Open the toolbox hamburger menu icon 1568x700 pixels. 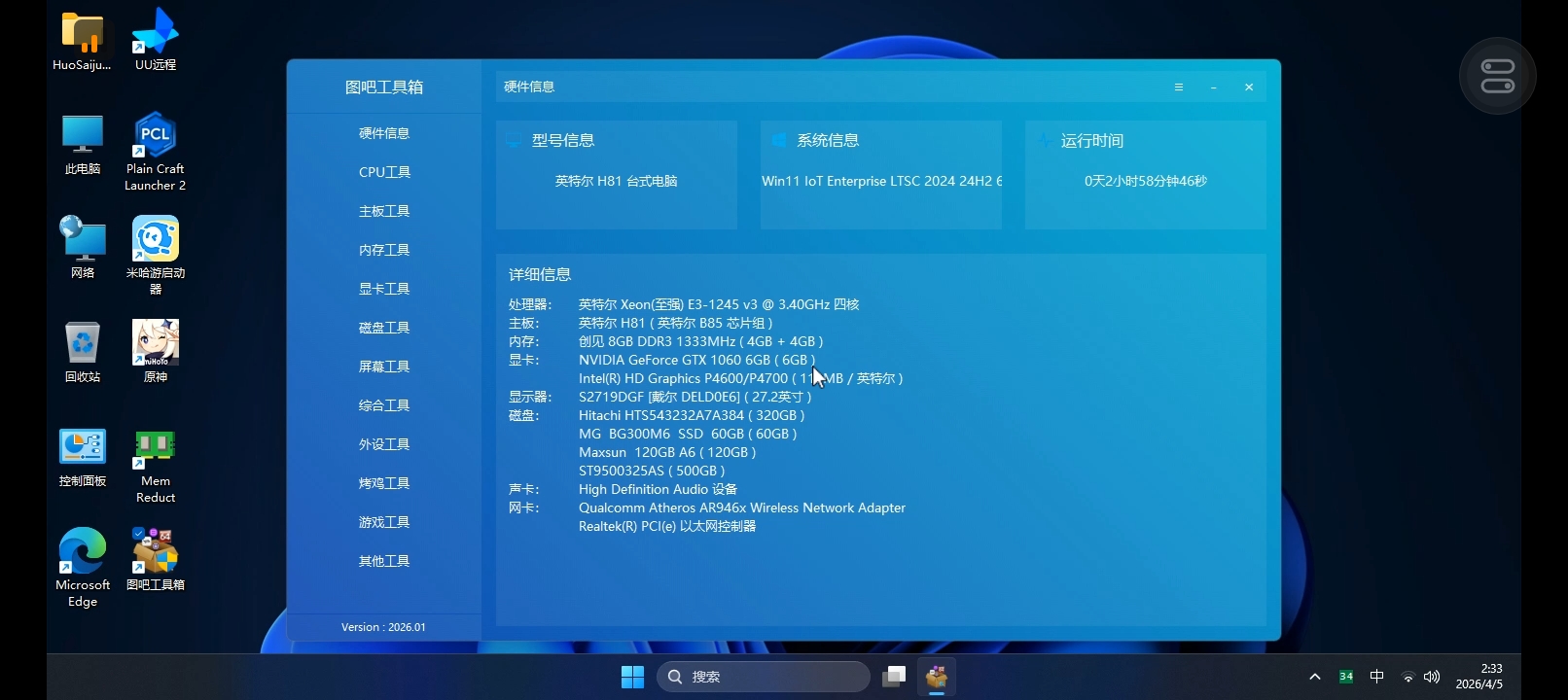point(1179,87)
